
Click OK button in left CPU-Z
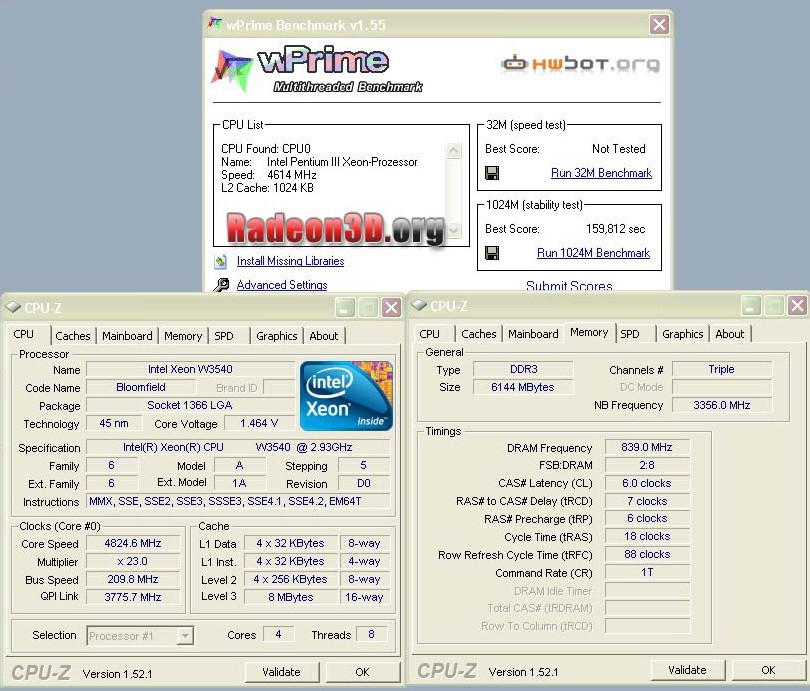363,672
